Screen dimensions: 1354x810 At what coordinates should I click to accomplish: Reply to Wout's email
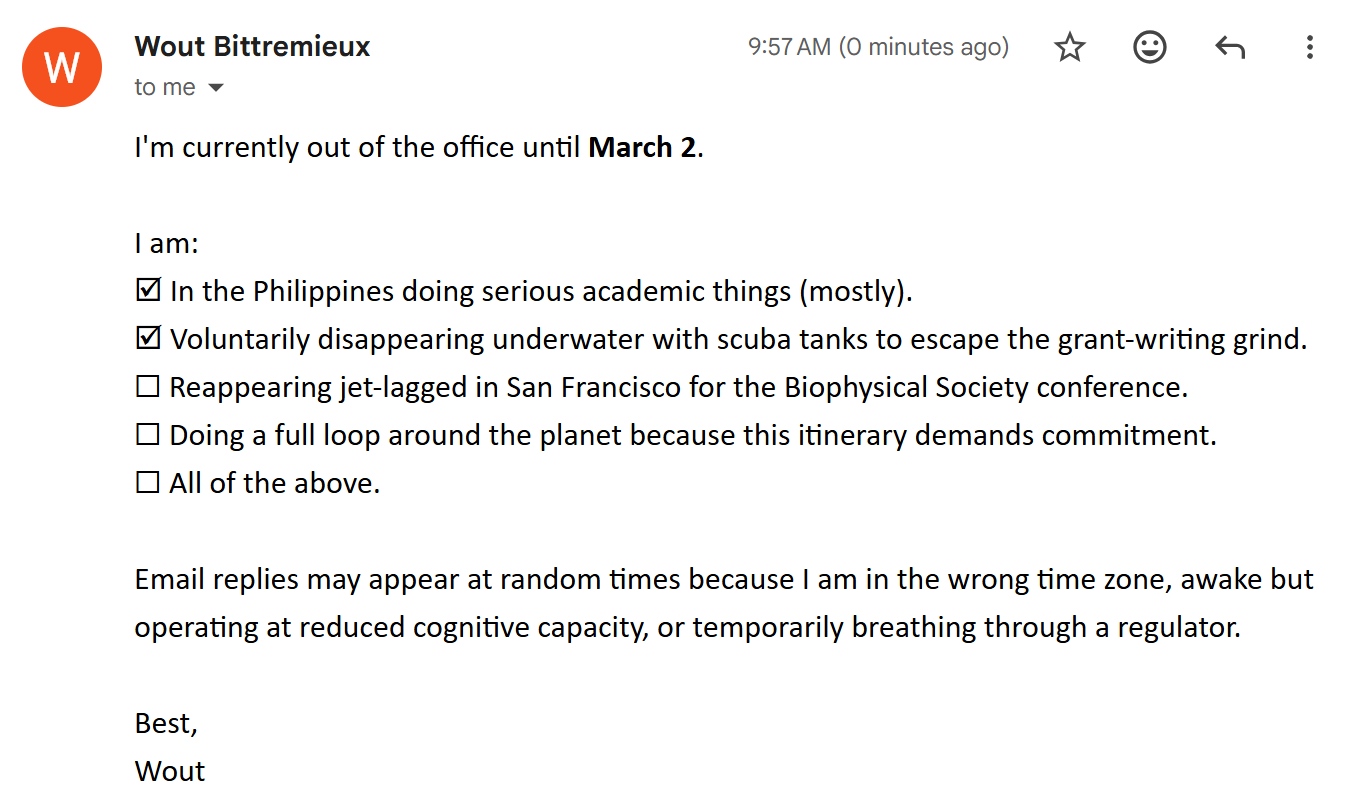pos(1230,47)
